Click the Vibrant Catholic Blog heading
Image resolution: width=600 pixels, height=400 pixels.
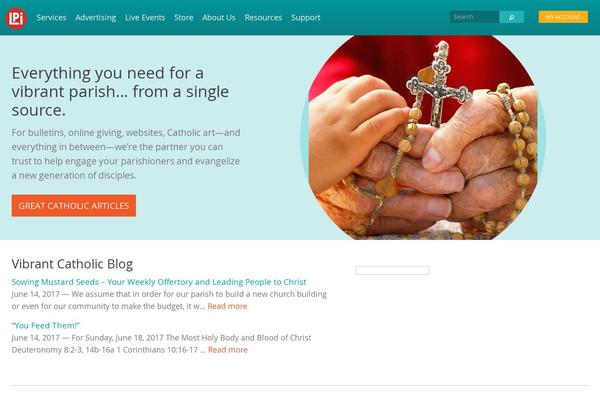tap(72, 264)
